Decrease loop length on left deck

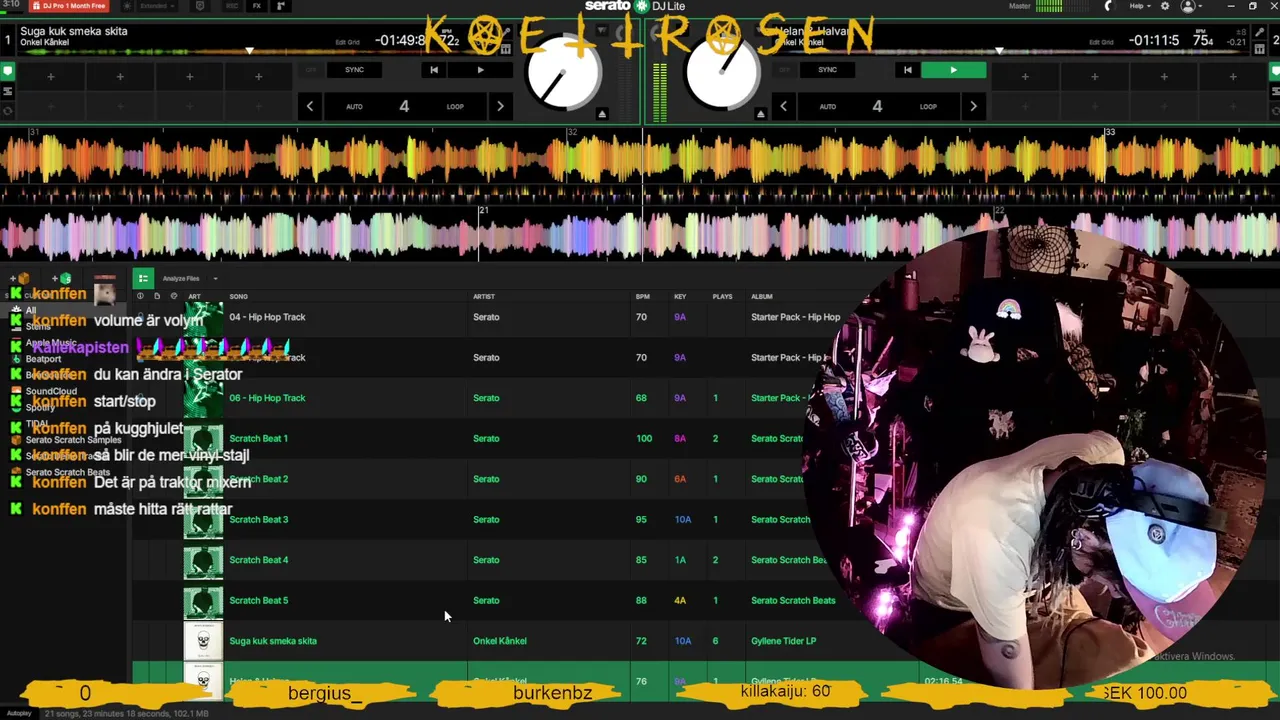tap(310, 106)
